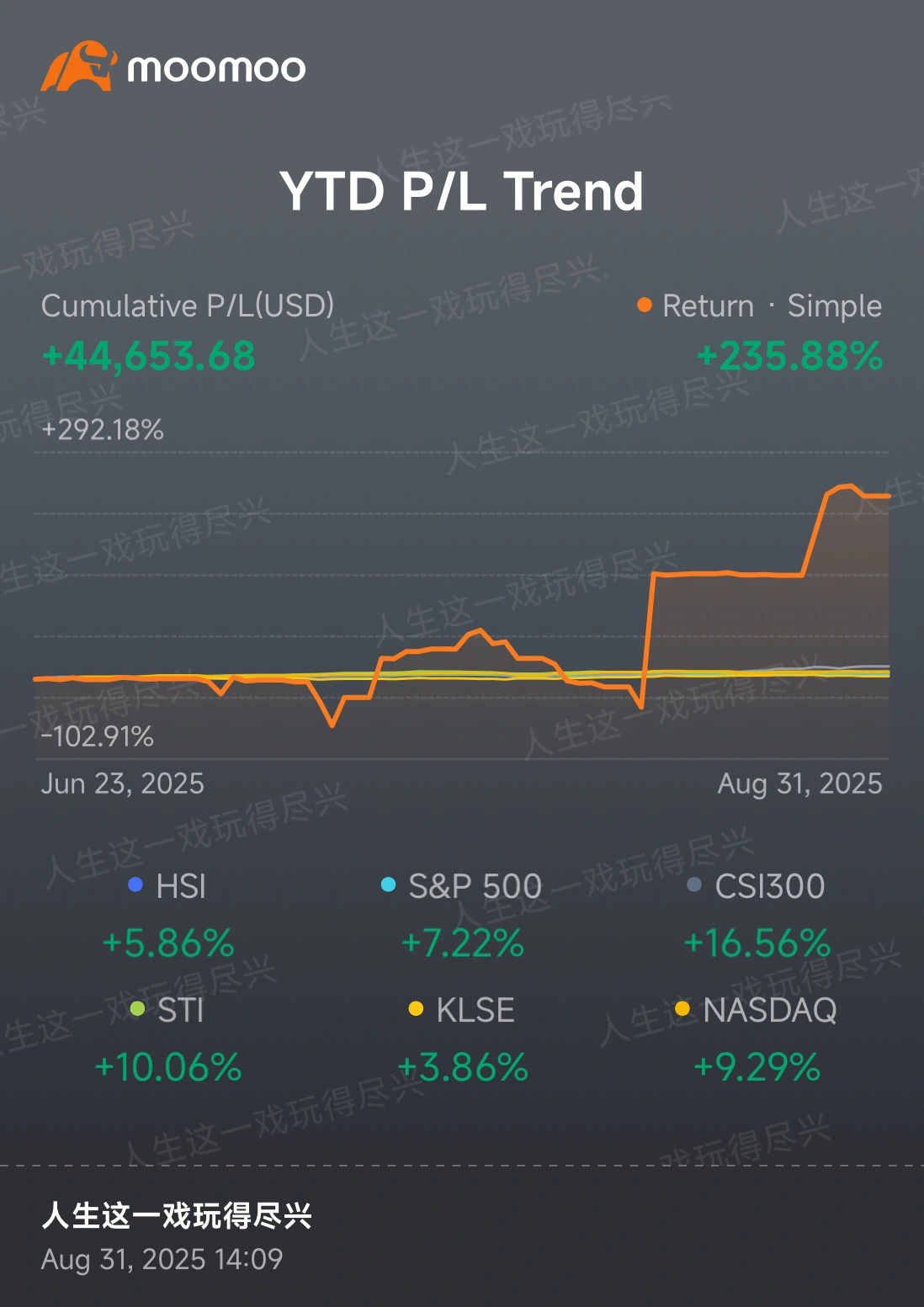Click the orange Return legend dot
Screen dimensions: 924x1307
coord(645,305)
